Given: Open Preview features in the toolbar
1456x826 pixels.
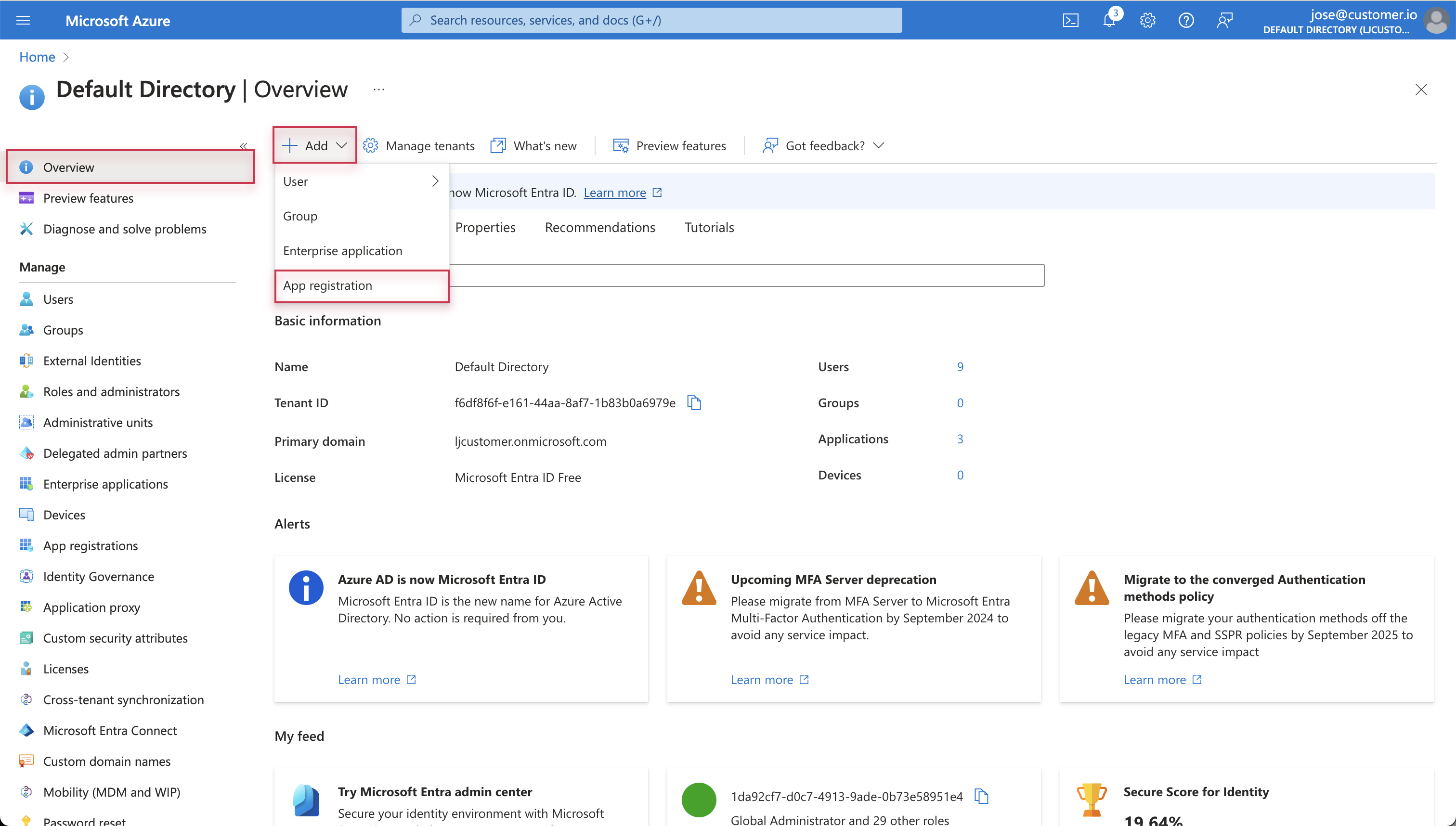Looking at the screenshot, I should (x=670, y=145).
